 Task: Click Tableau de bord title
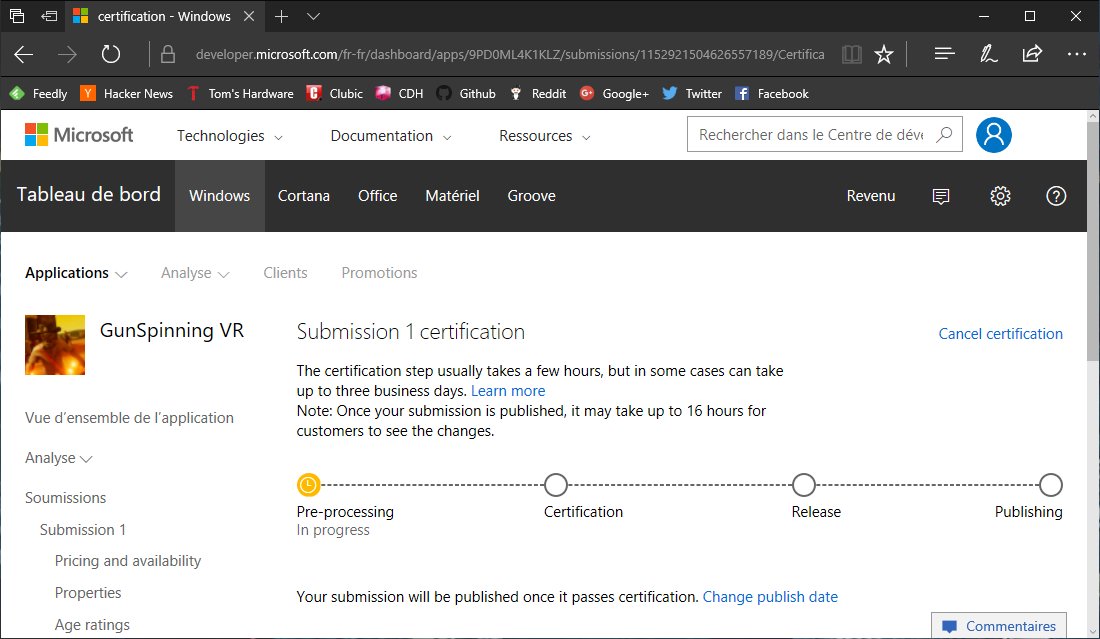(88, 194)
